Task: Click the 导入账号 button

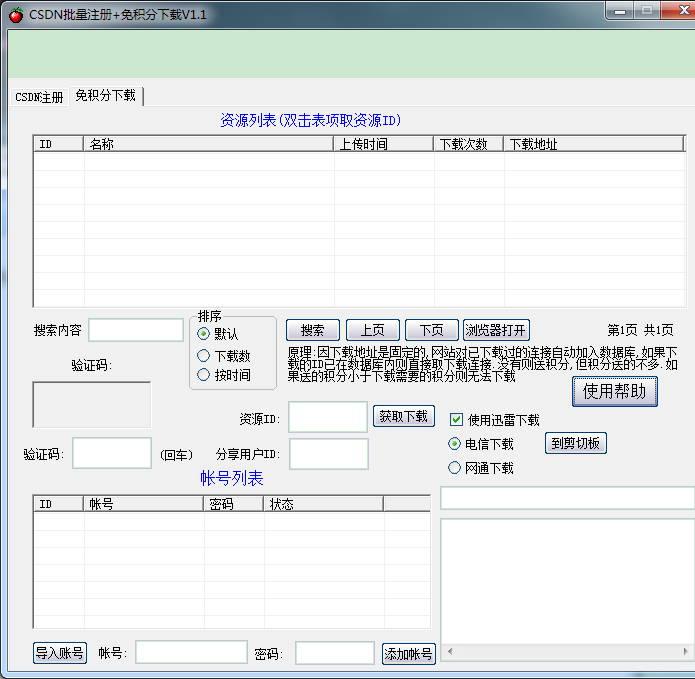Action: (x=60, y=653)
